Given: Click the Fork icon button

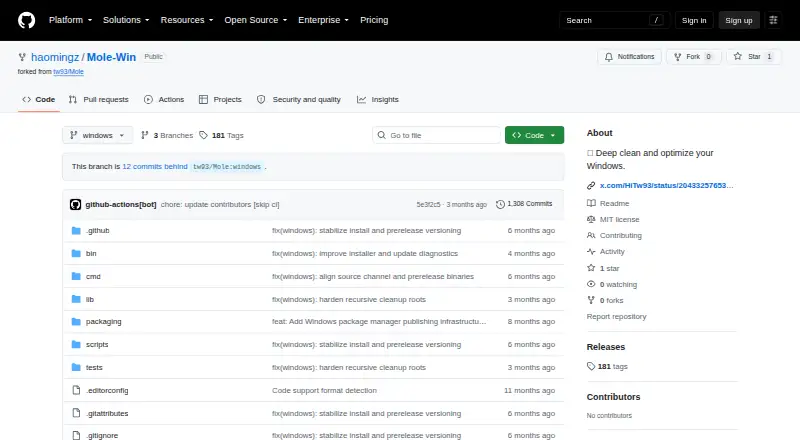Looking at the screenshot, I should [x=678, y=57].
